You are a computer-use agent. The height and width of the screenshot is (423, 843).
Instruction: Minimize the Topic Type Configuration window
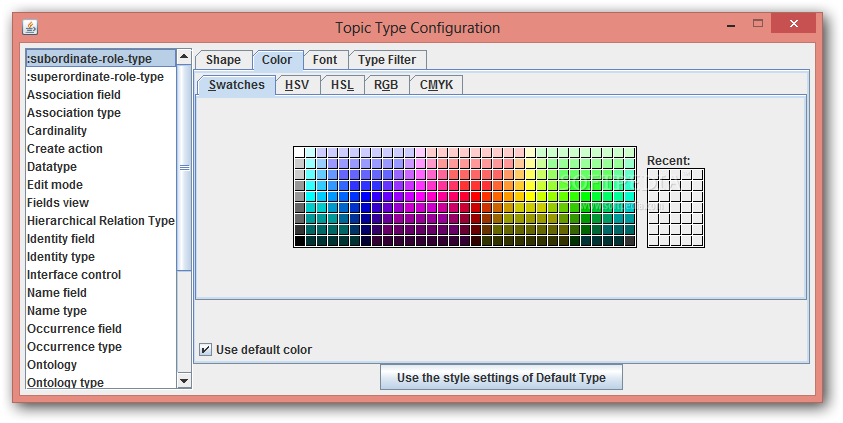[731, 26]
